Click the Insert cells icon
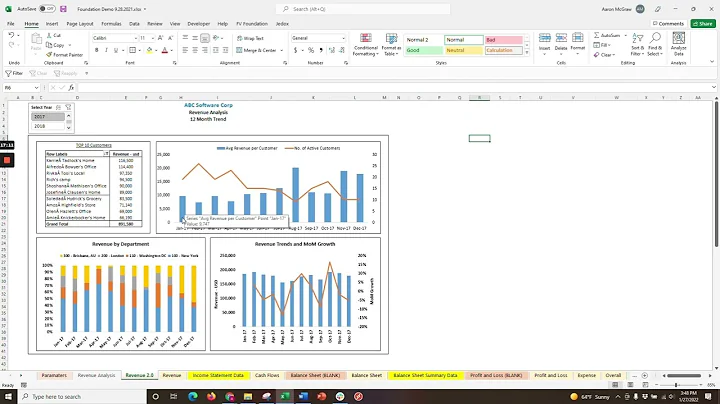Screen dimensions: 720x404 pyautogui.click(x=545, y=39)
